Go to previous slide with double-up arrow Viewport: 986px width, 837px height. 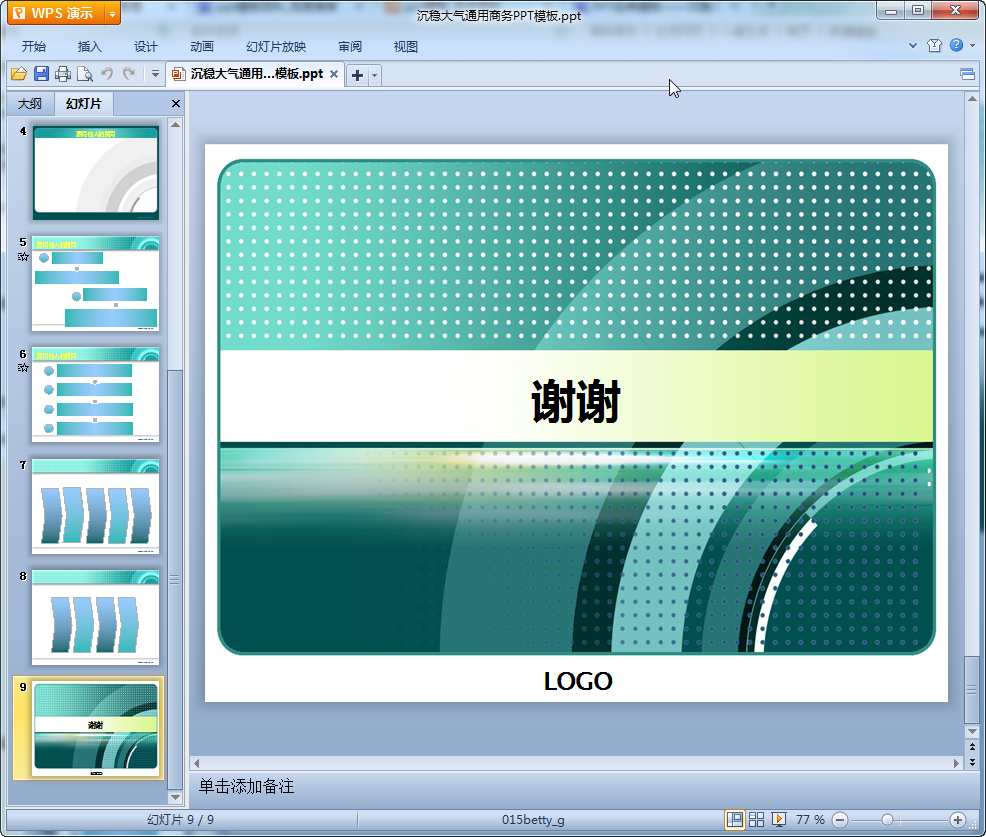pos(972,747)
